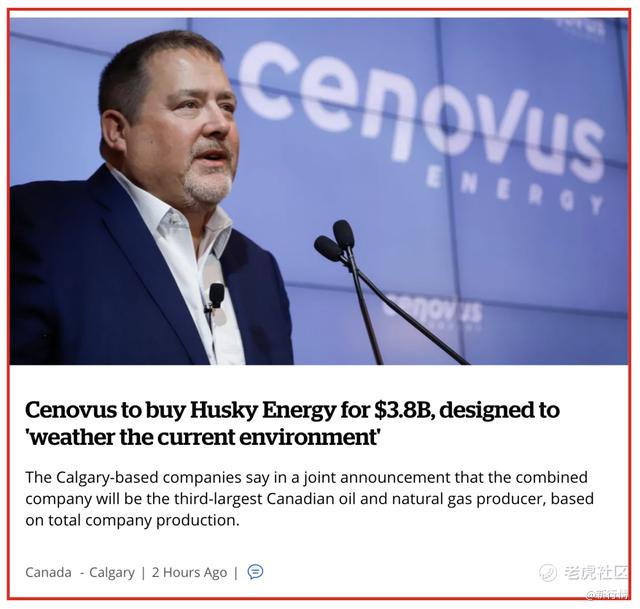This screenshot has width=640, height=609.
Task: Click the $3.8B figure in the headline
Action: [x=400, y=410]
